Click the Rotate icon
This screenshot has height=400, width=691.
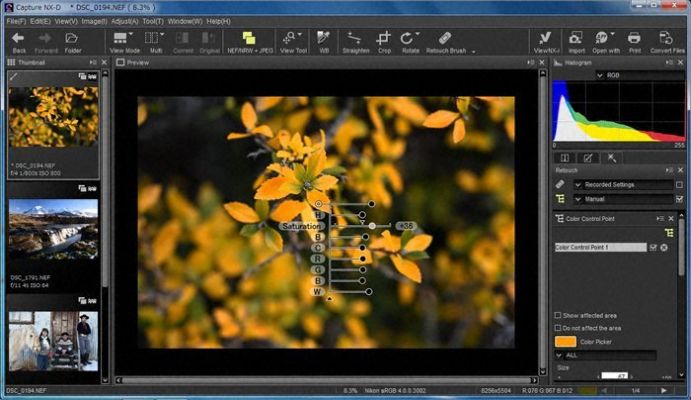(411, 41)
